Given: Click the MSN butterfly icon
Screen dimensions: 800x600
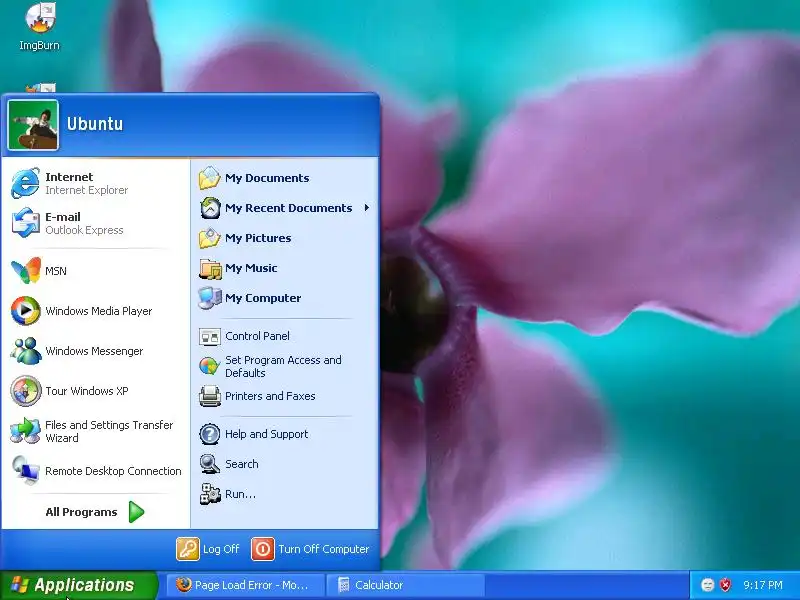Looking at the screenshot, I should click(26, 270).
